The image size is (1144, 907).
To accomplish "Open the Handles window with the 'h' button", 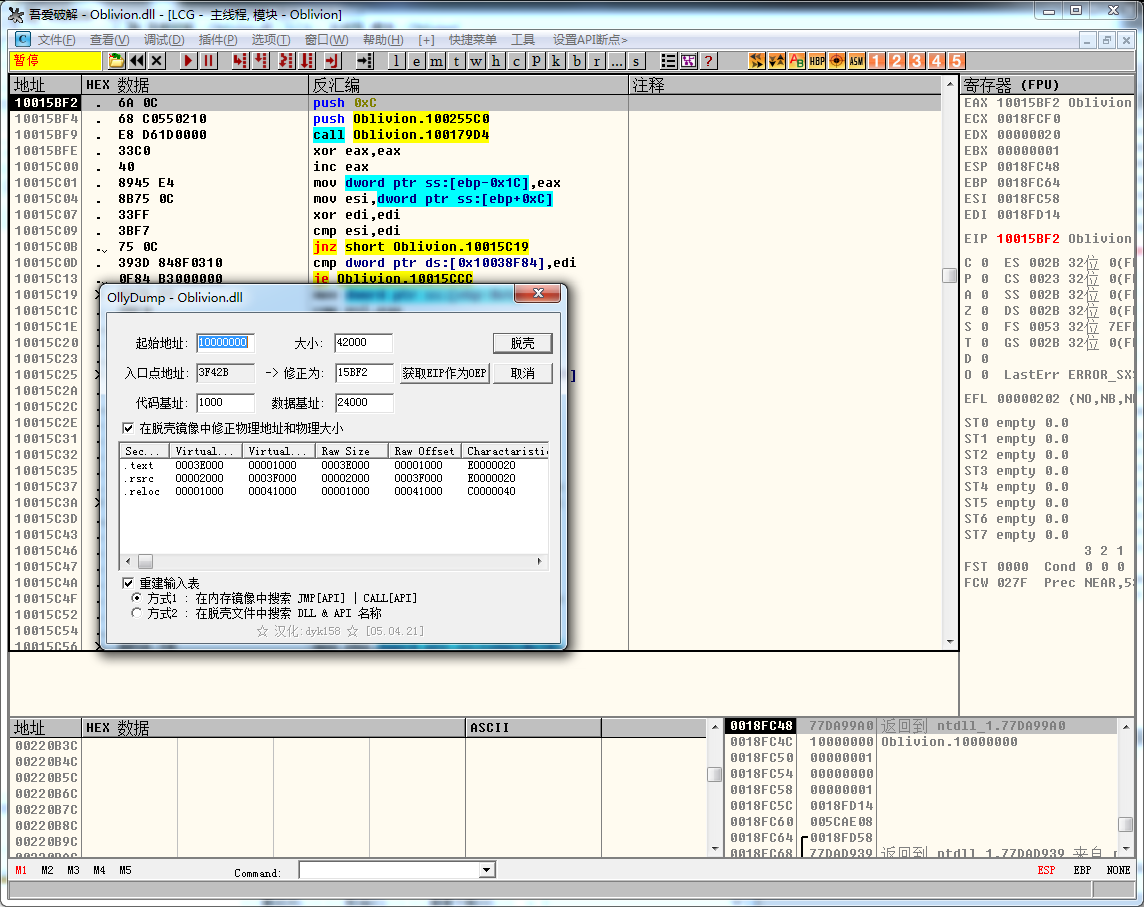I will point(496,61).
